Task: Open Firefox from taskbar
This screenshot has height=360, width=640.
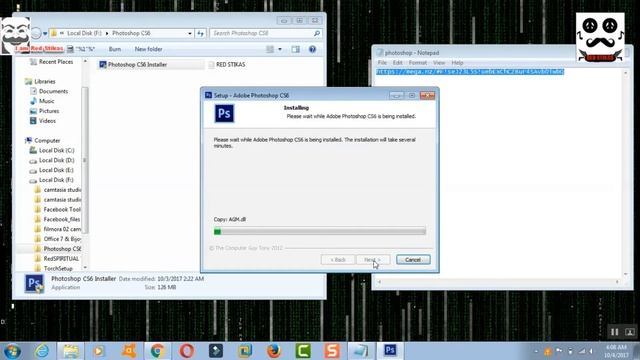Action: coord(274,351)
